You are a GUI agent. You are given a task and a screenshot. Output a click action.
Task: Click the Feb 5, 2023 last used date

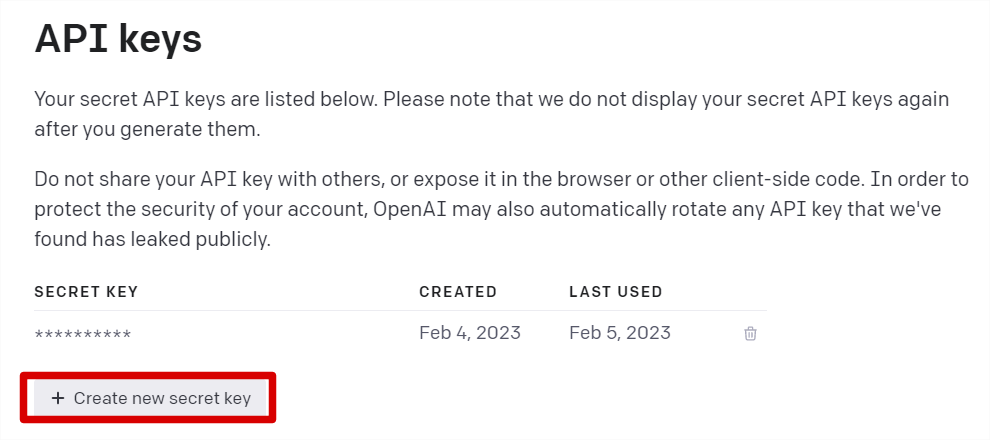pyautogui.click(x=620, y=333)
